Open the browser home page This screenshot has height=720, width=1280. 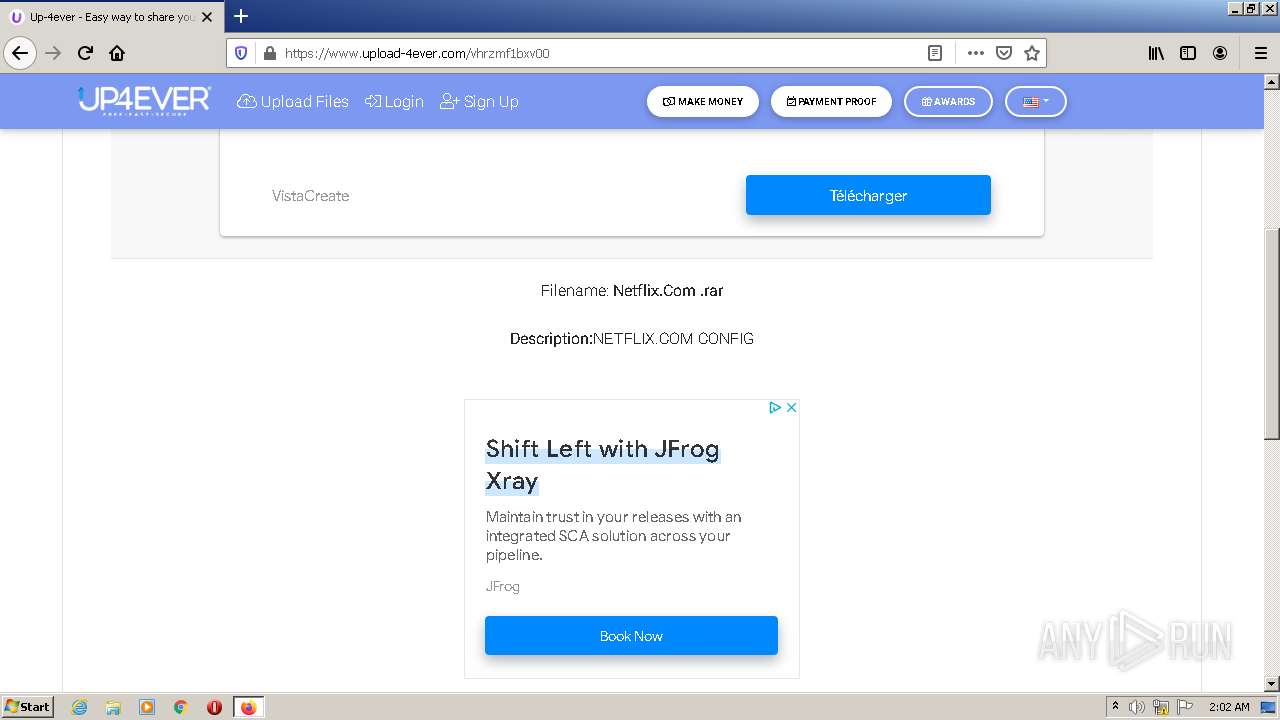[117, 53]
